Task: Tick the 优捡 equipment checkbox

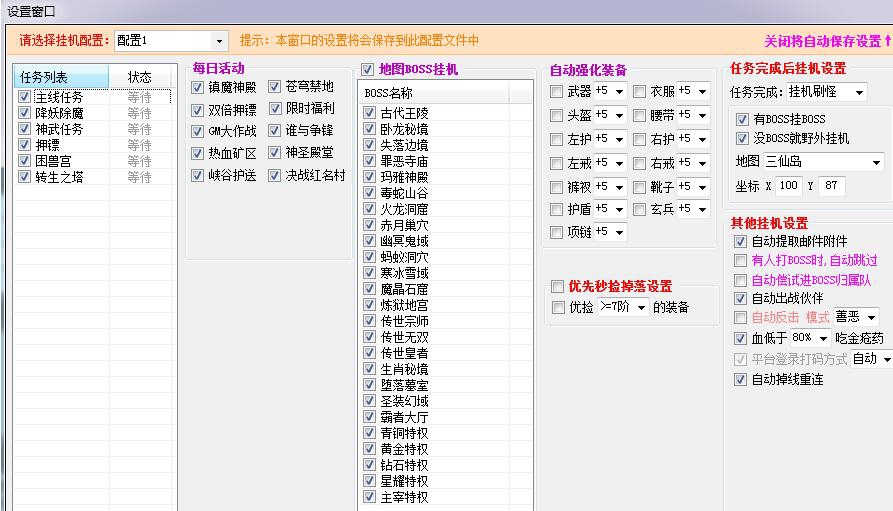Action: (558, 308)
